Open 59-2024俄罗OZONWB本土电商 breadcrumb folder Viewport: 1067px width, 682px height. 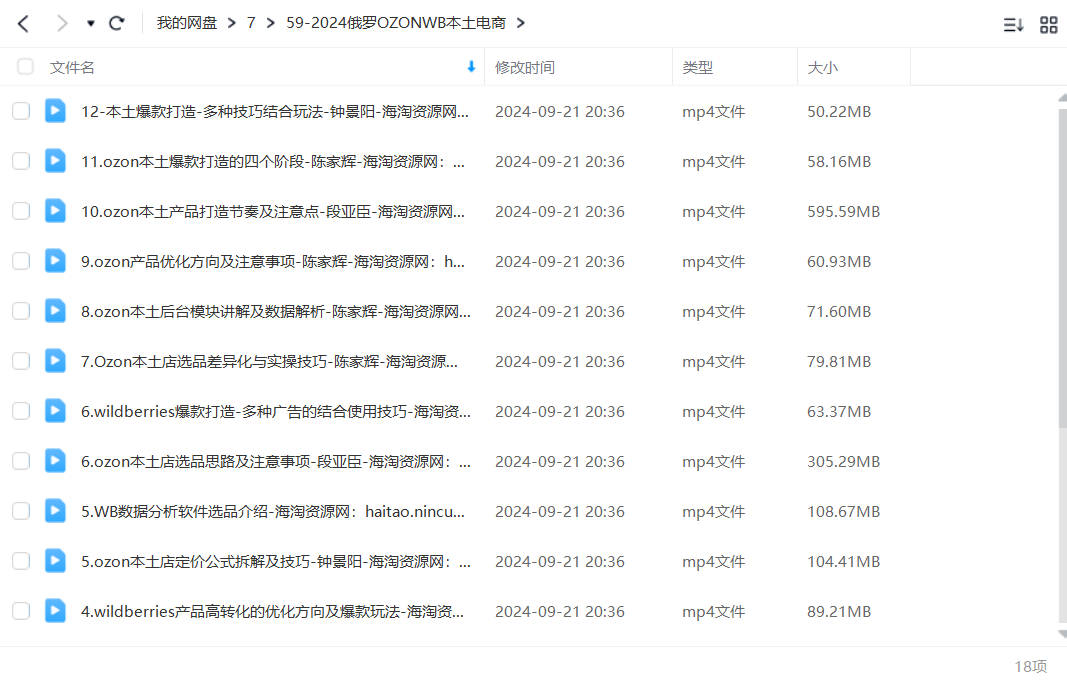(395, 23)
